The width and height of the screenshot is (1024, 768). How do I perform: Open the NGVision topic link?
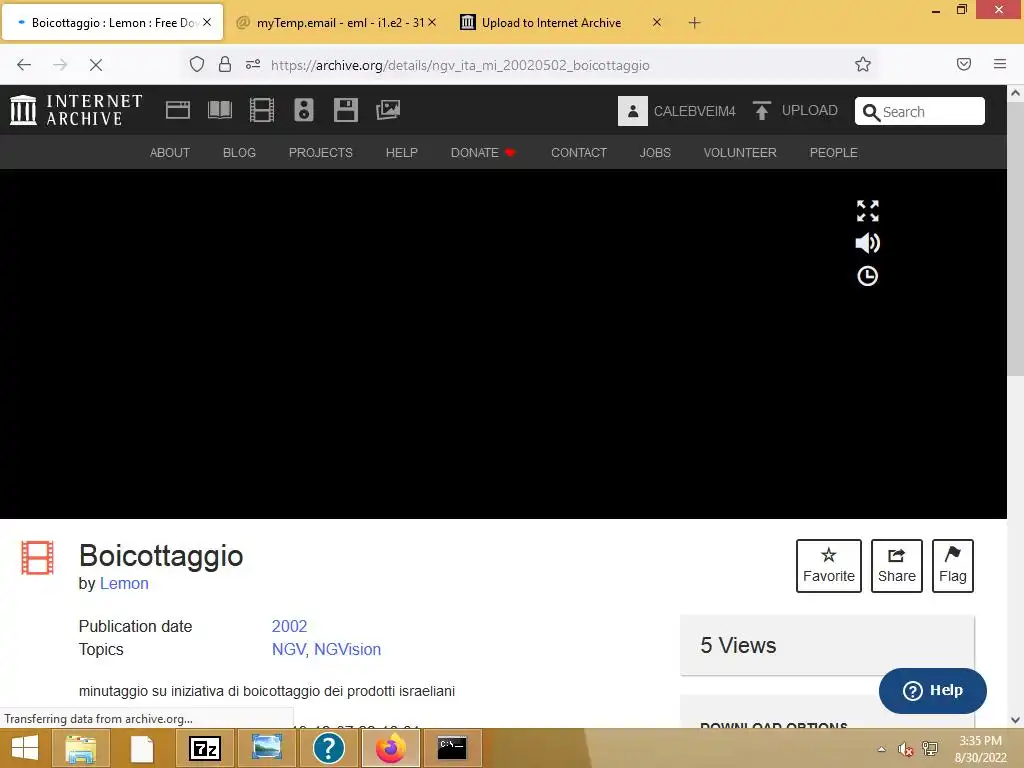click(347, 649)
